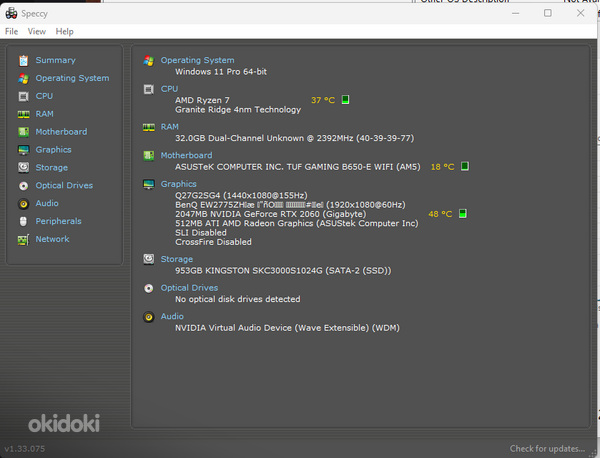Select Operating System in the sidebar
600x458 pixels.
tap(72, 78)
